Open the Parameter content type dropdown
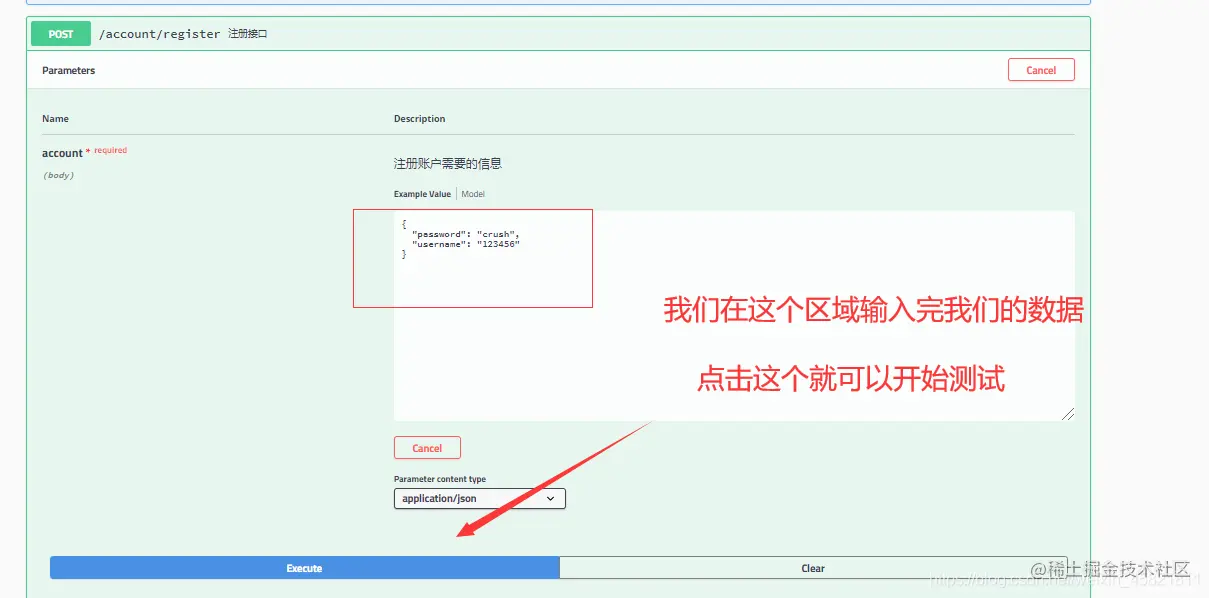 coord(478,498)
